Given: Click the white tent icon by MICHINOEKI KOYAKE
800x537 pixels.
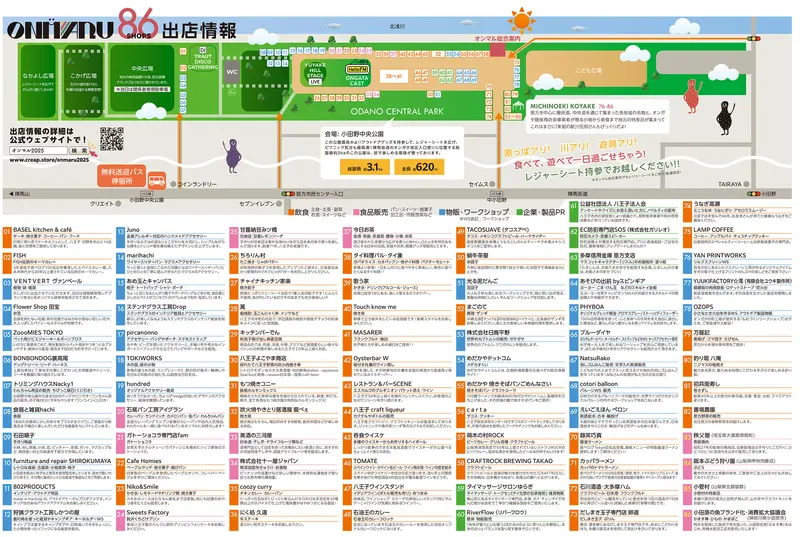Looking at the screenshot, I should coord(519,107).
